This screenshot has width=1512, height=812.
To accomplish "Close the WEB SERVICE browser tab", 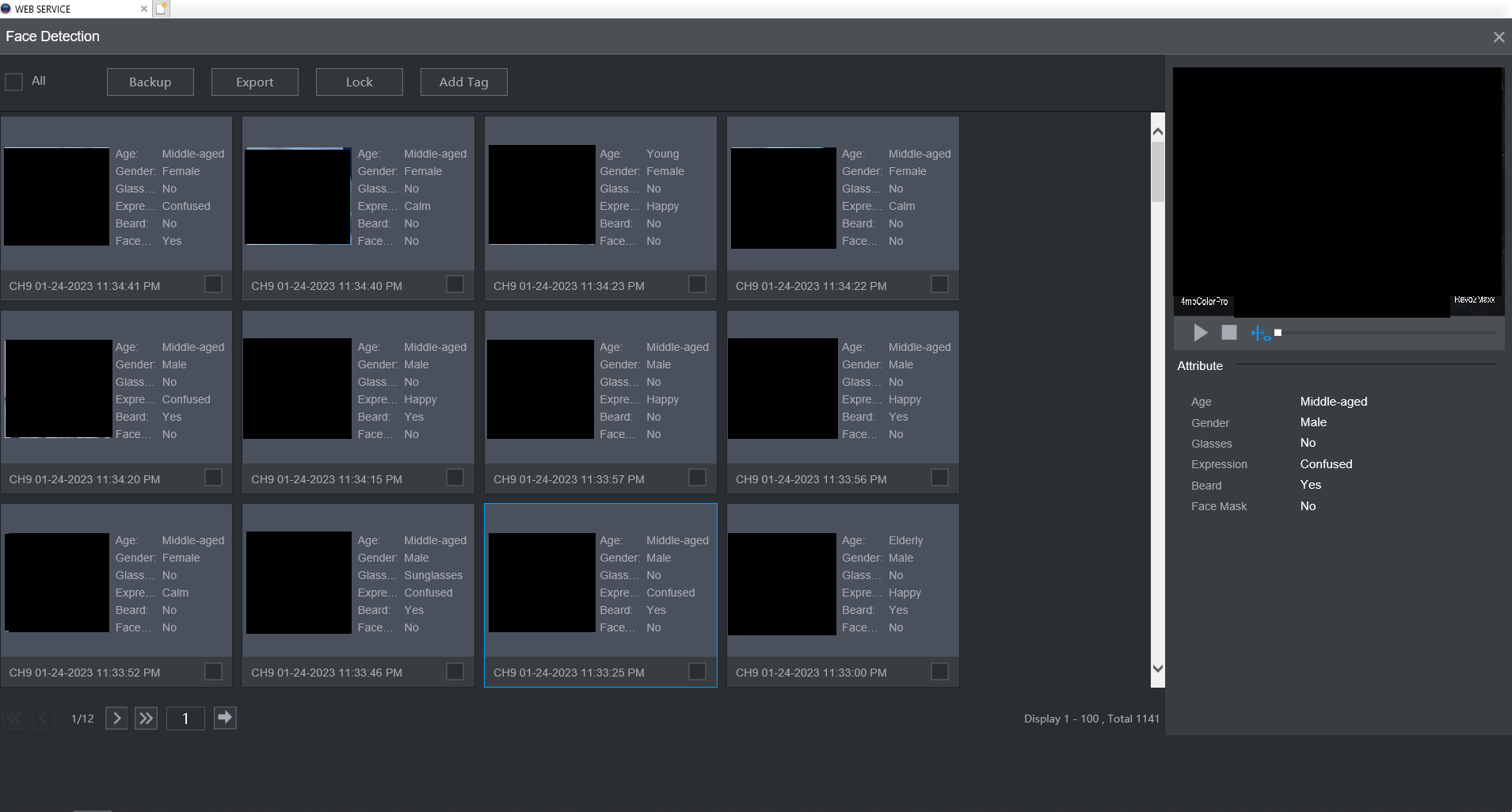I will [x=143, y=9].
